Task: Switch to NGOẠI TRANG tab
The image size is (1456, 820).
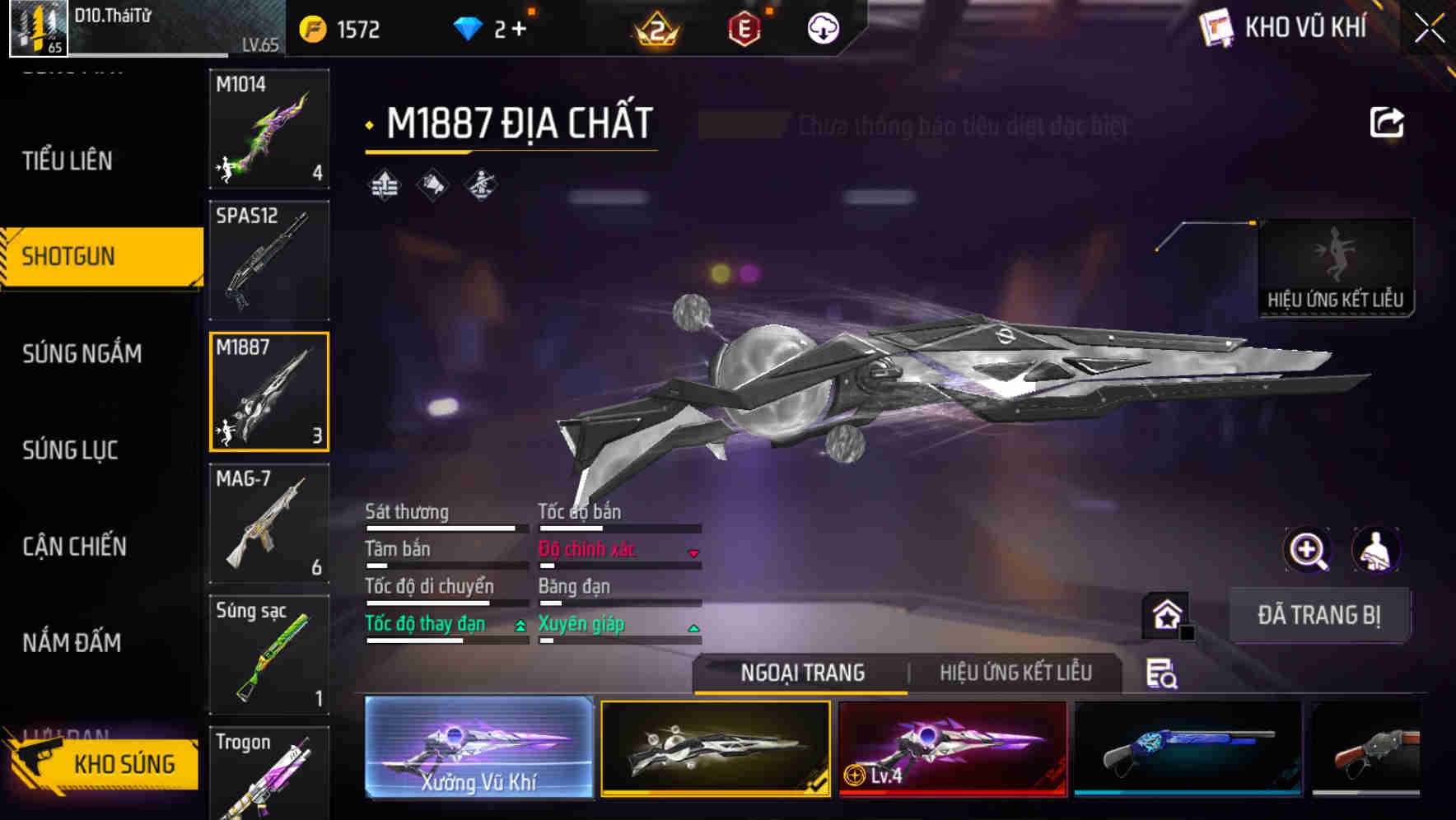Action: click(x=803, y=673)
